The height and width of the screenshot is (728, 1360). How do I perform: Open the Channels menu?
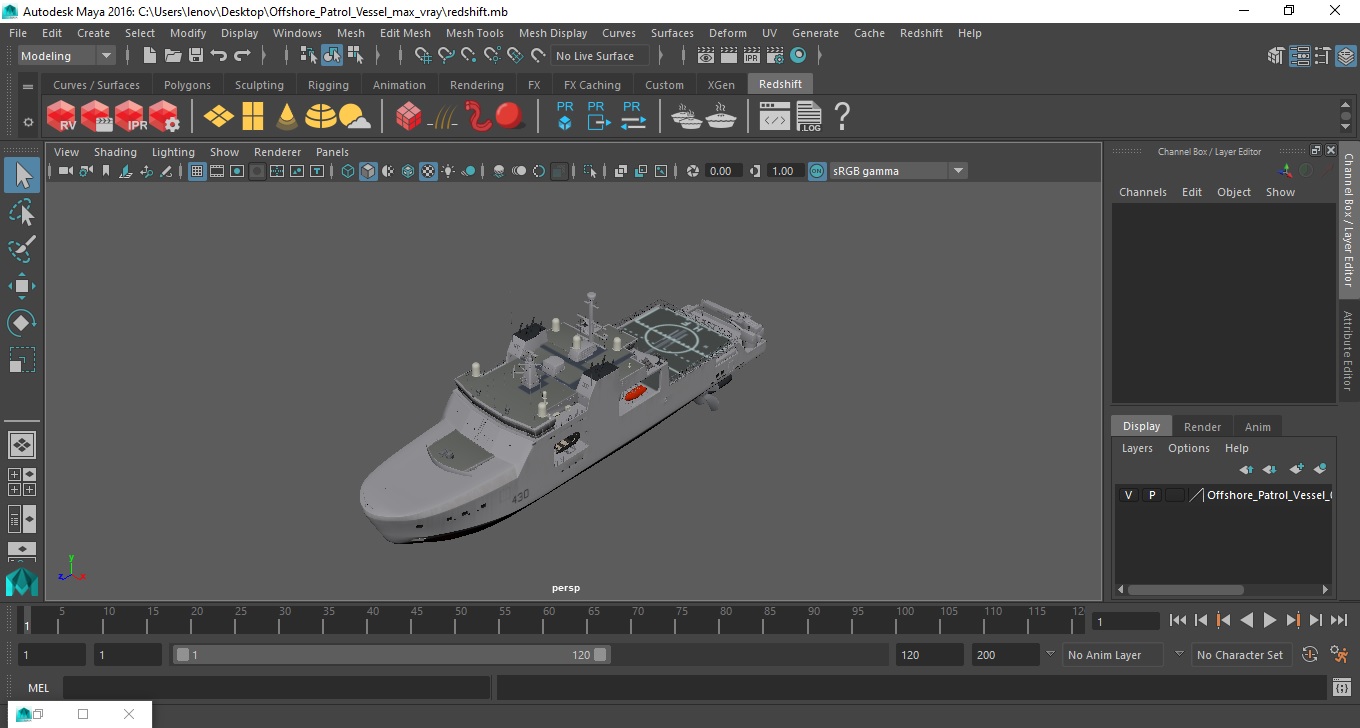point(1143,192)
